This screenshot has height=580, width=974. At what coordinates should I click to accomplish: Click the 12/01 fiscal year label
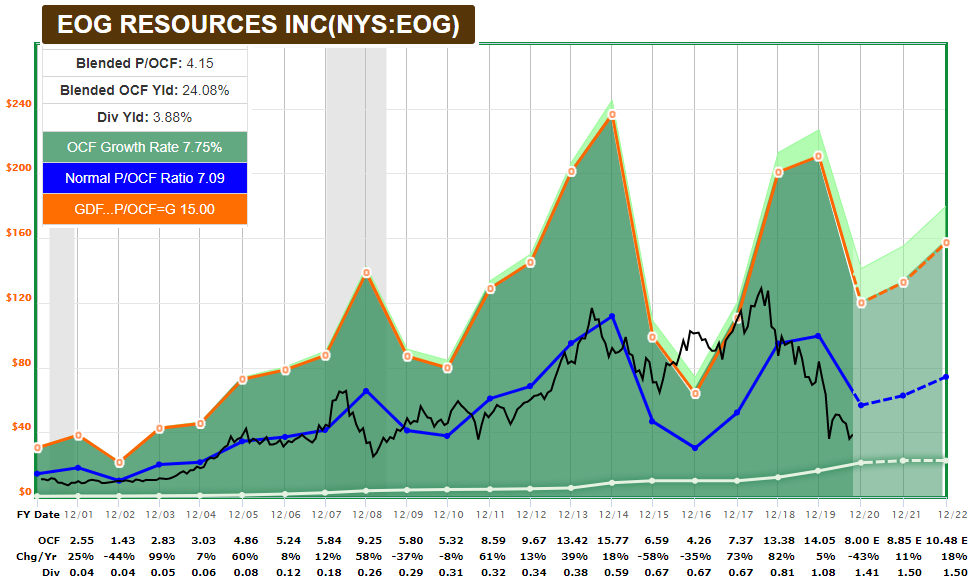tap(79, 515)
